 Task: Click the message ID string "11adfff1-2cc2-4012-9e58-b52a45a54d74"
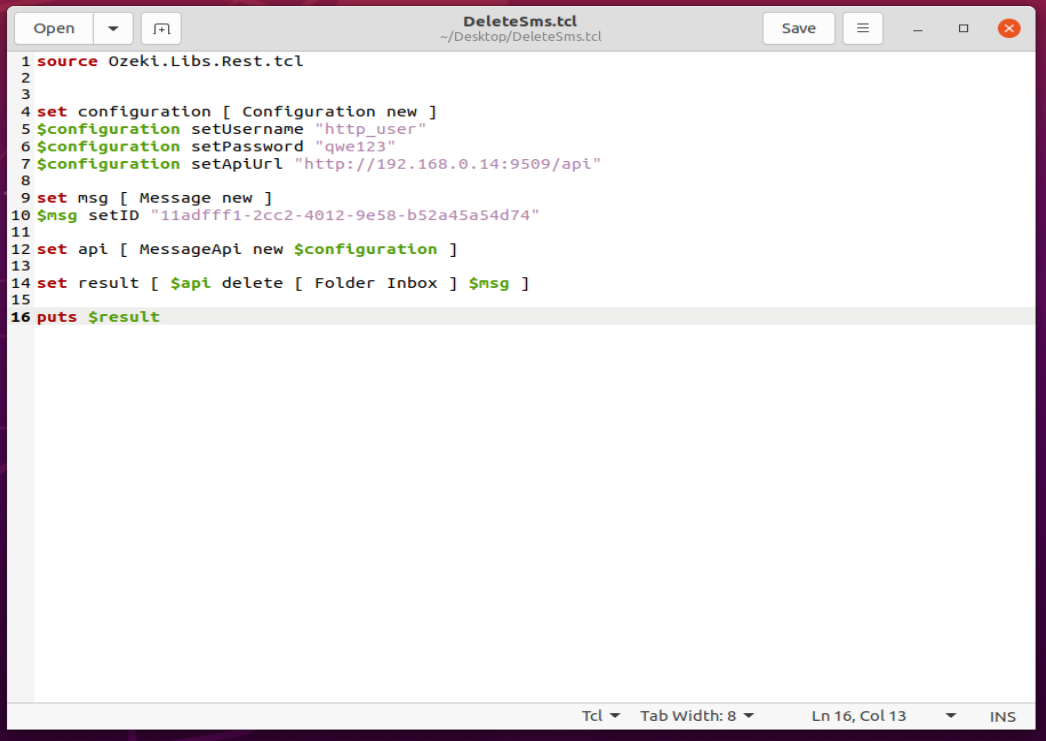pos(345,215)
